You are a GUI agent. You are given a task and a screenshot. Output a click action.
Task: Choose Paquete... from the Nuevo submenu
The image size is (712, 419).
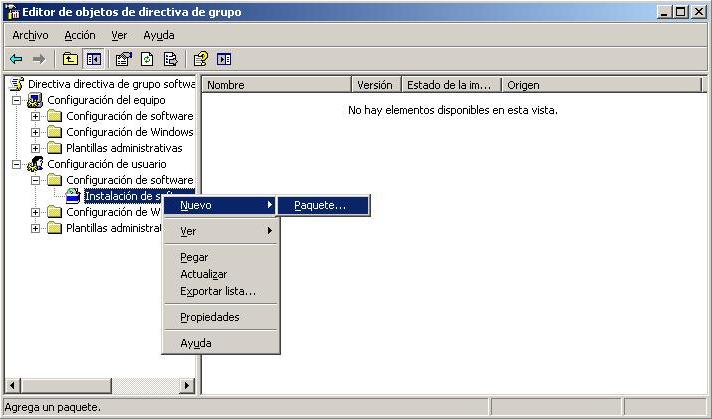320,205
